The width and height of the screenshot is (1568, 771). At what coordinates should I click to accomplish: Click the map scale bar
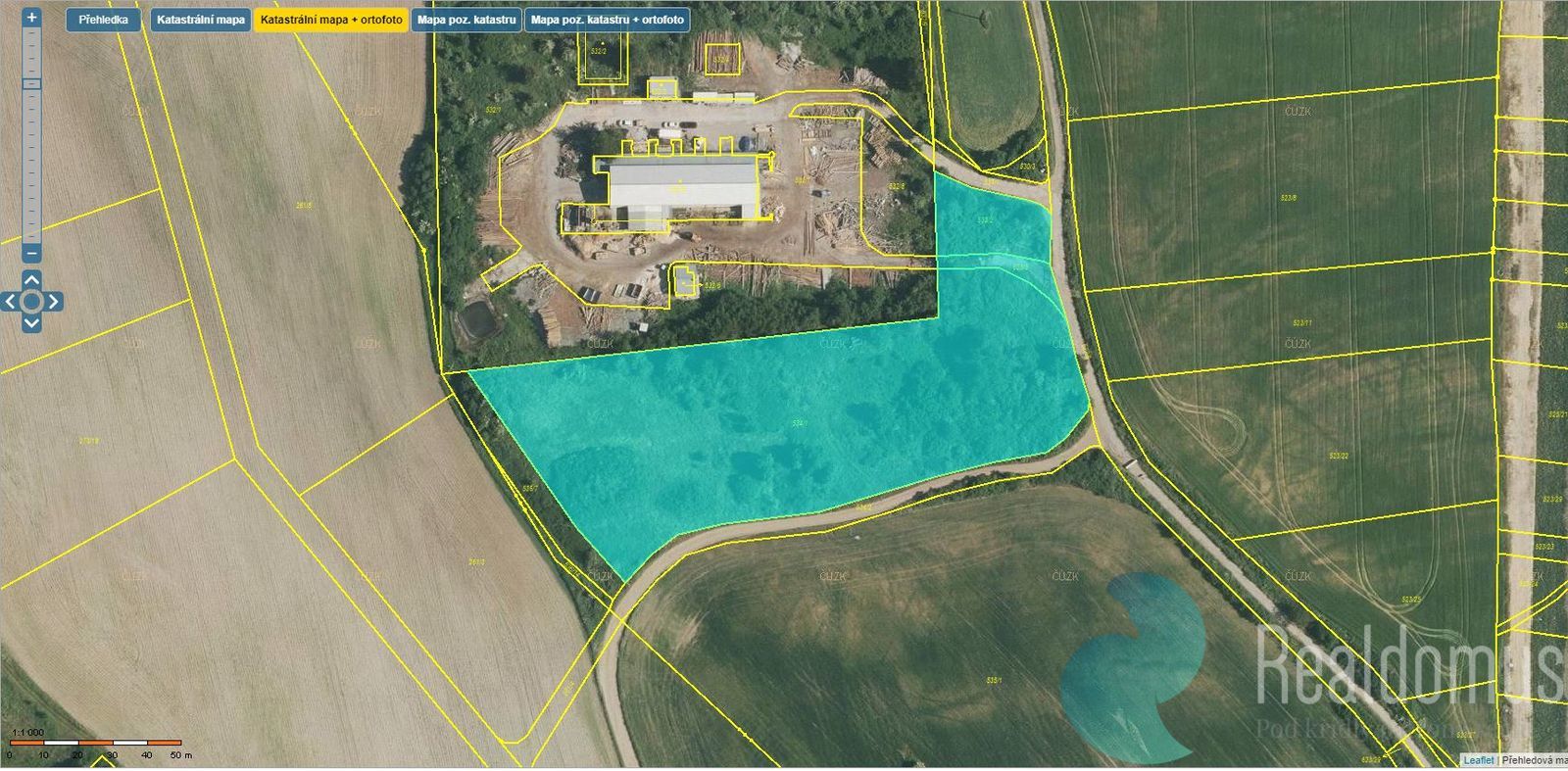pyautogui.click(x=95, y=744)
